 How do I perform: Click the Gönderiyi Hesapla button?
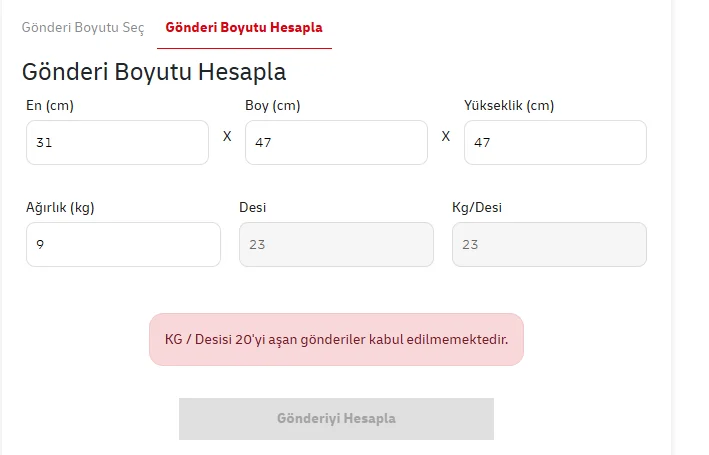click(336, 419)
